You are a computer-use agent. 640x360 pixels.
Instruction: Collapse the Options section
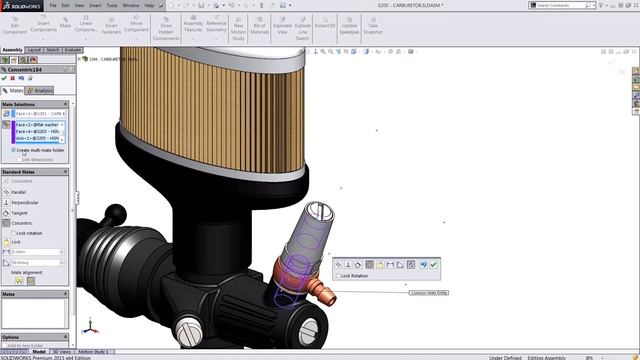(x=65, y=337)
